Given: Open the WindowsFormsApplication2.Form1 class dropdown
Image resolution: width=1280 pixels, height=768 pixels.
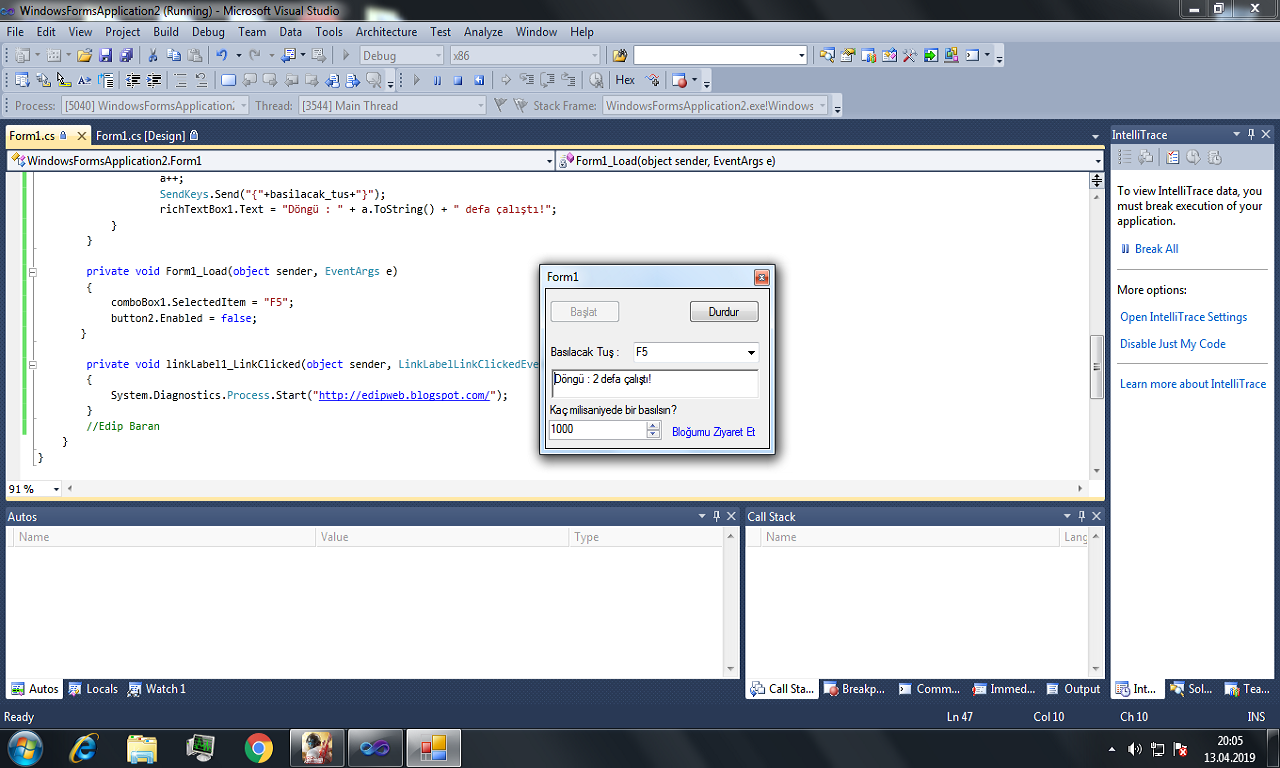Looking at the screenshot, I should click(x=549, y=160).
